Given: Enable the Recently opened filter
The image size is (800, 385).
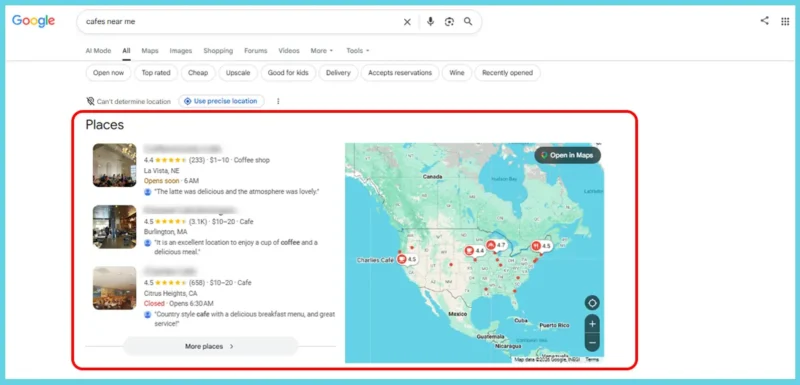Looking at the screenshot, I should click(x=507, y=73).
